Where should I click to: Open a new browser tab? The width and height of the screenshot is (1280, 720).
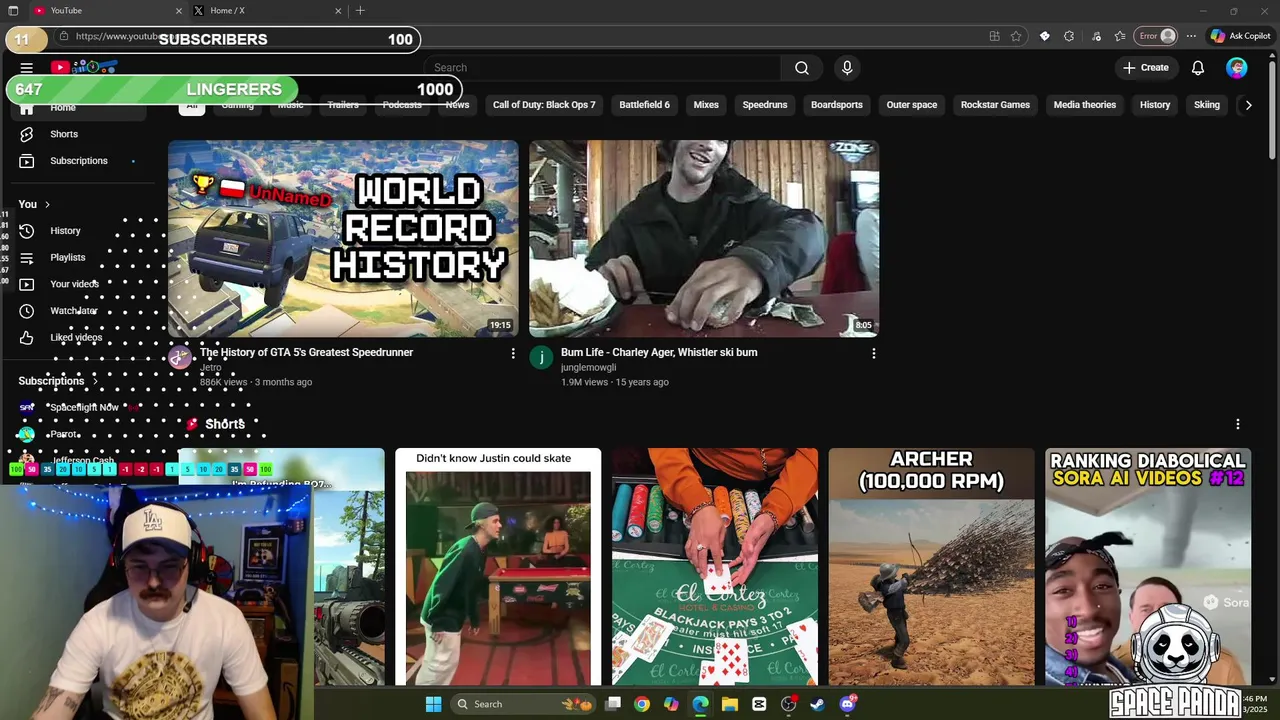360,11
